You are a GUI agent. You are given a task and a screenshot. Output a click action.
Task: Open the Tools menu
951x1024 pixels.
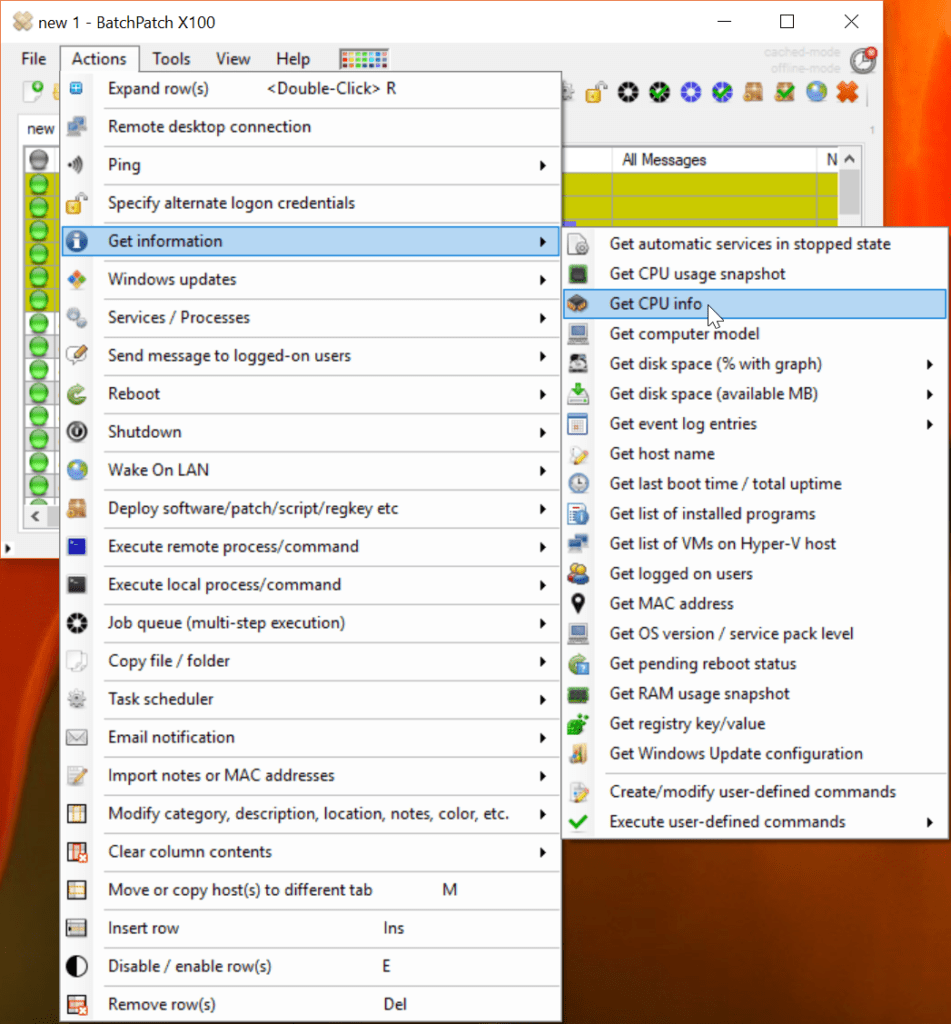tap(170, 58)
